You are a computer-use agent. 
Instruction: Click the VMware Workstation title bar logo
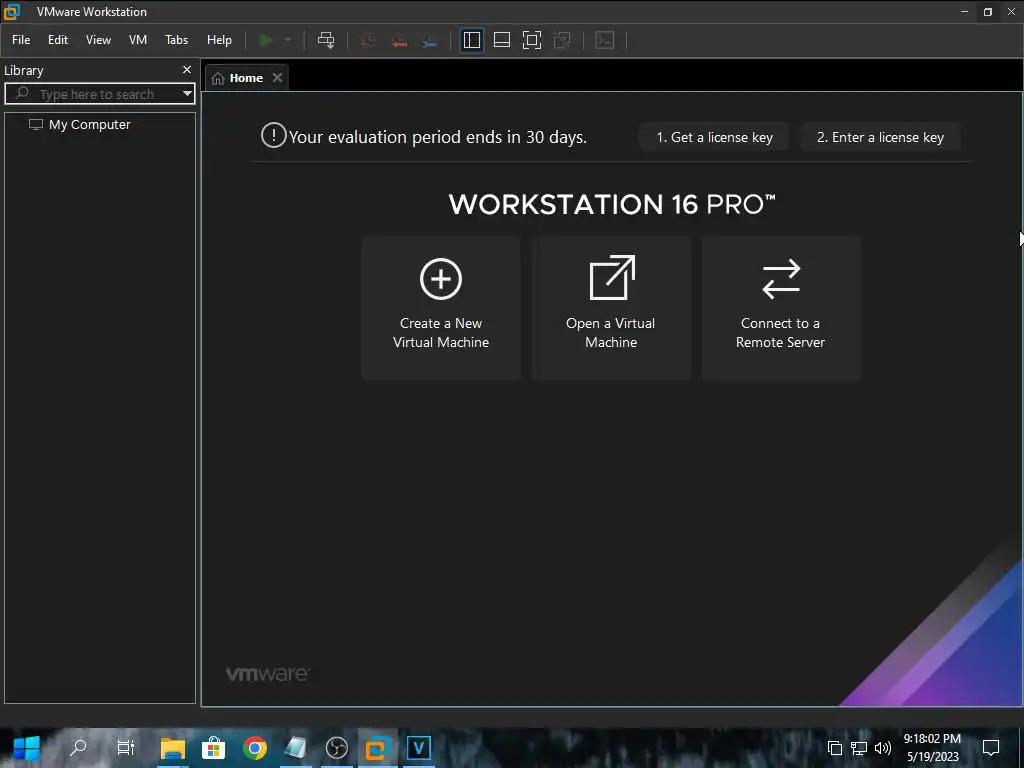(12, 11)
